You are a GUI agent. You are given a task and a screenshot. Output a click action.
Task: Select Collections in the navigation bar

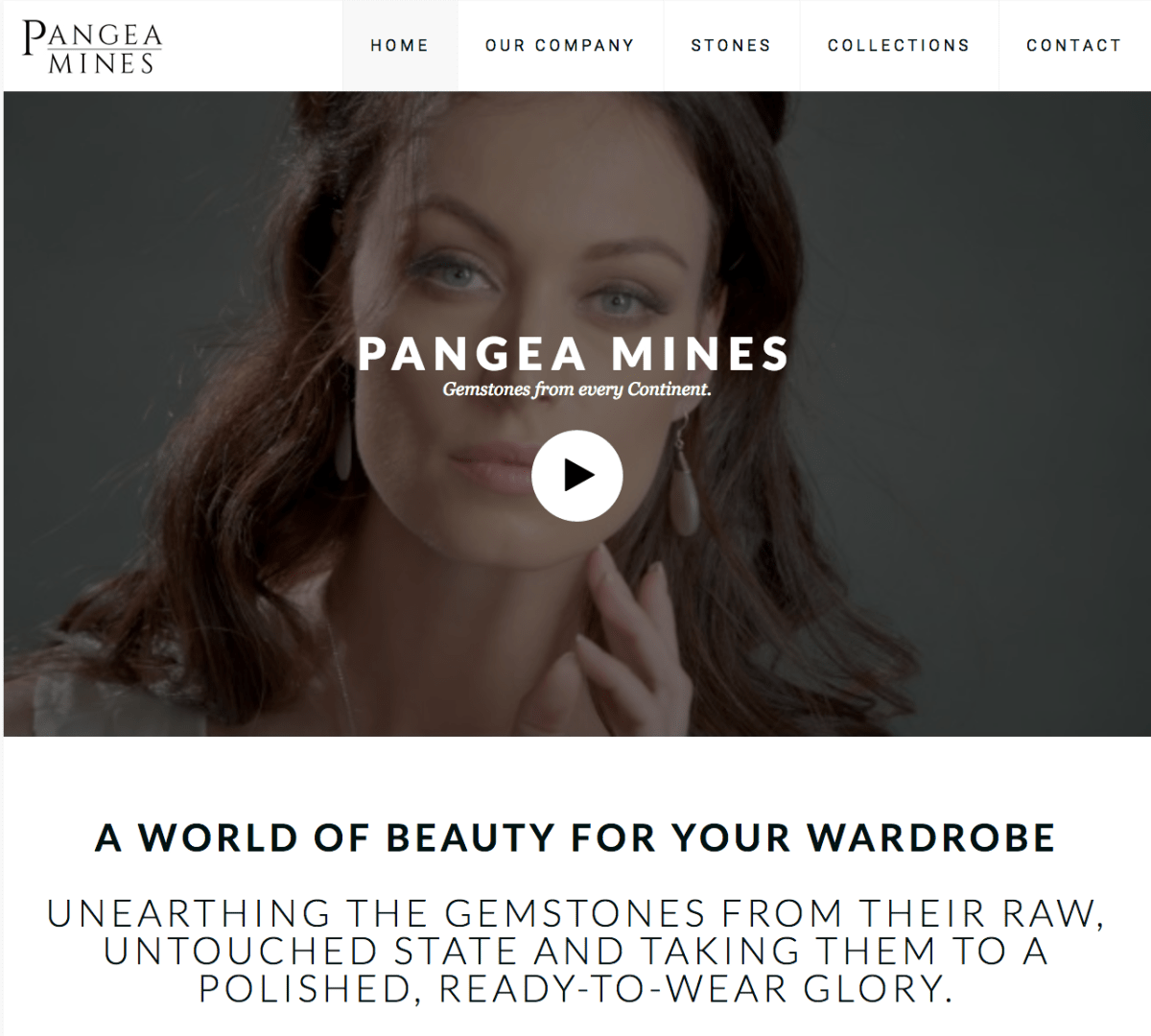(899, 45)
